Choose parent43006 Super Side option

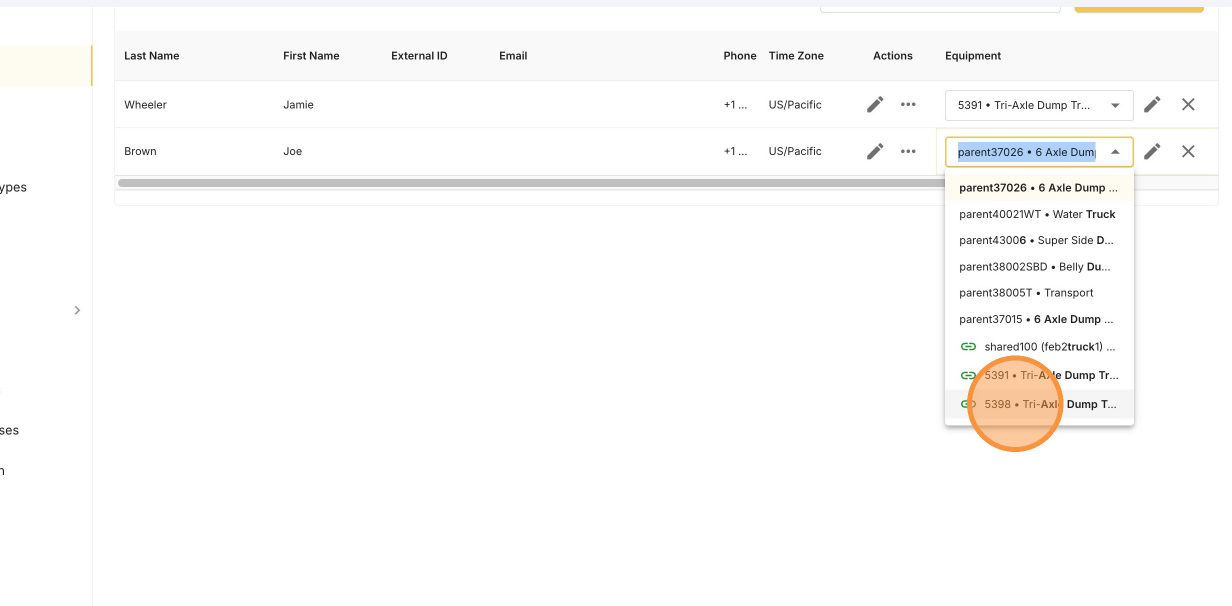tap(1039, 240)
